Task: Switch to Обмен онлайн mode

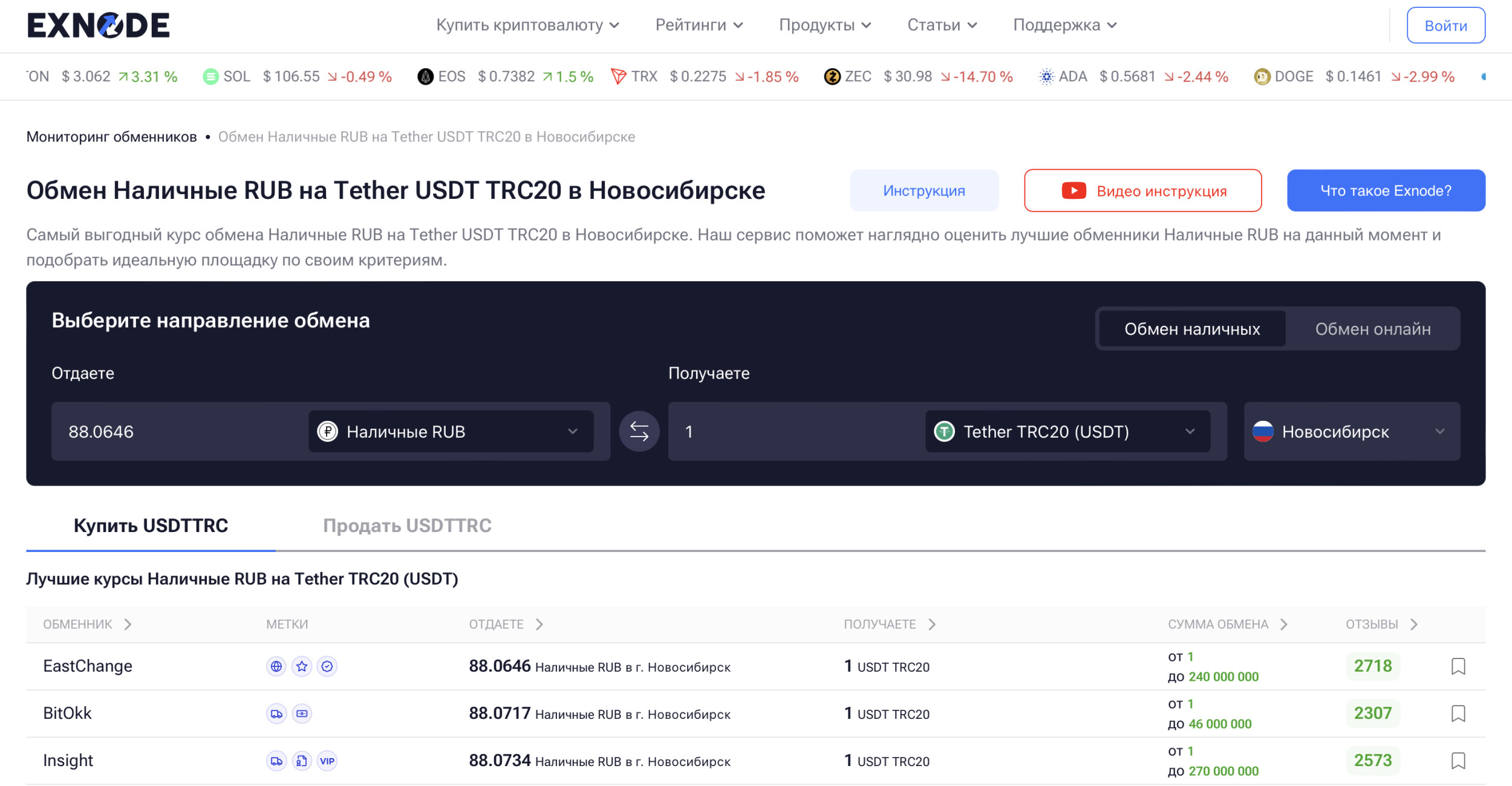Action: coord(1372,329)
